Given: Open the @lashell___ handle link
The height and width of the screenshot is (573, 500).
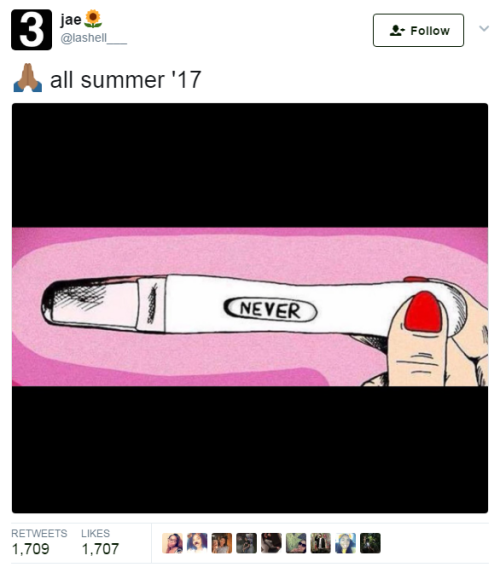Looking at the screenshot, I should [94, 38].
